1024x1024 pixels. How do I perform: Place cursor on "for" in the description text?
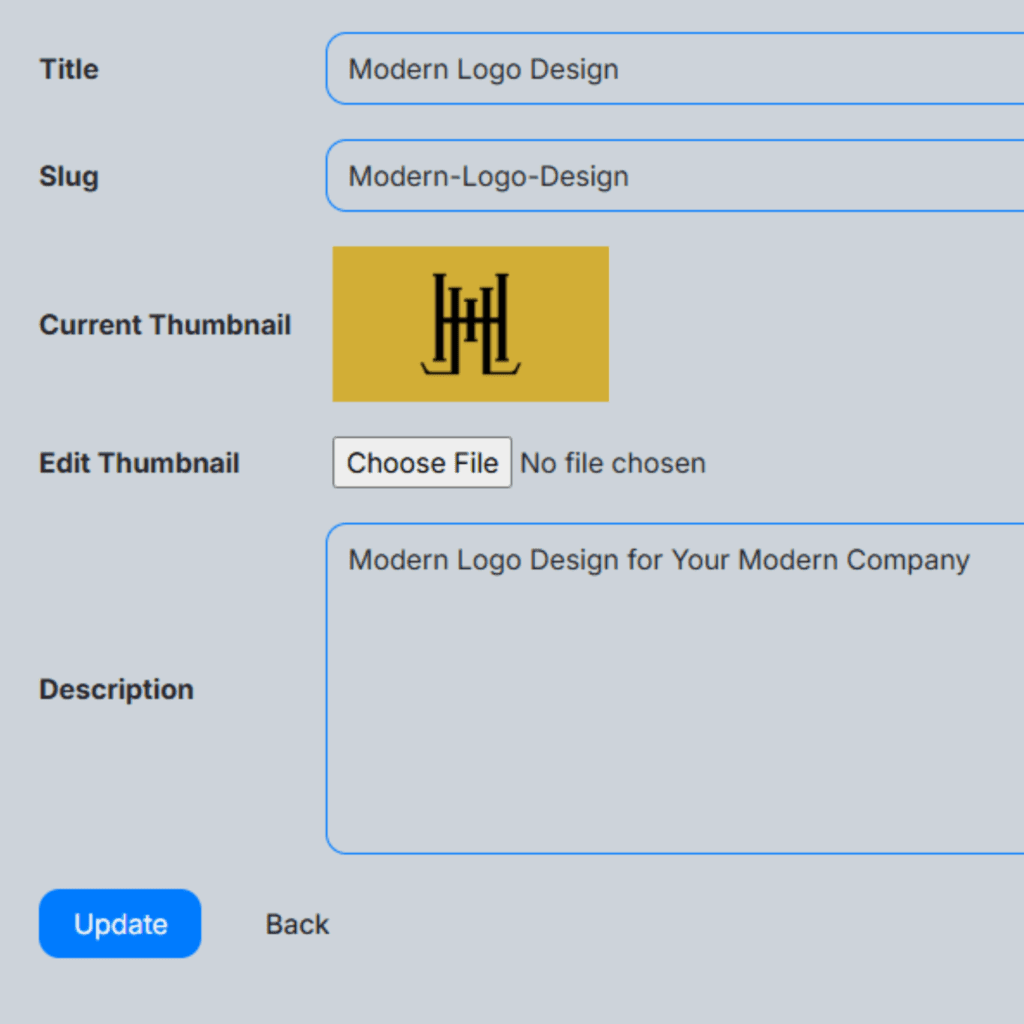click(644, 560)
